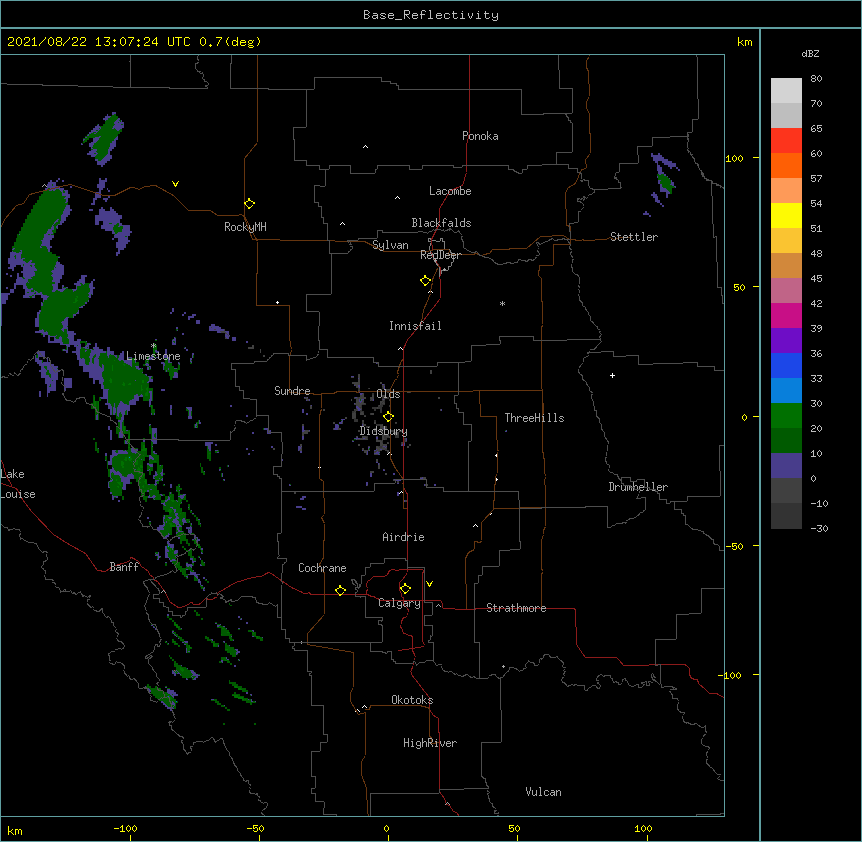Select the Vulcan label
The width and height of the screenshot is (862, 842).
[x=543, y=792]
